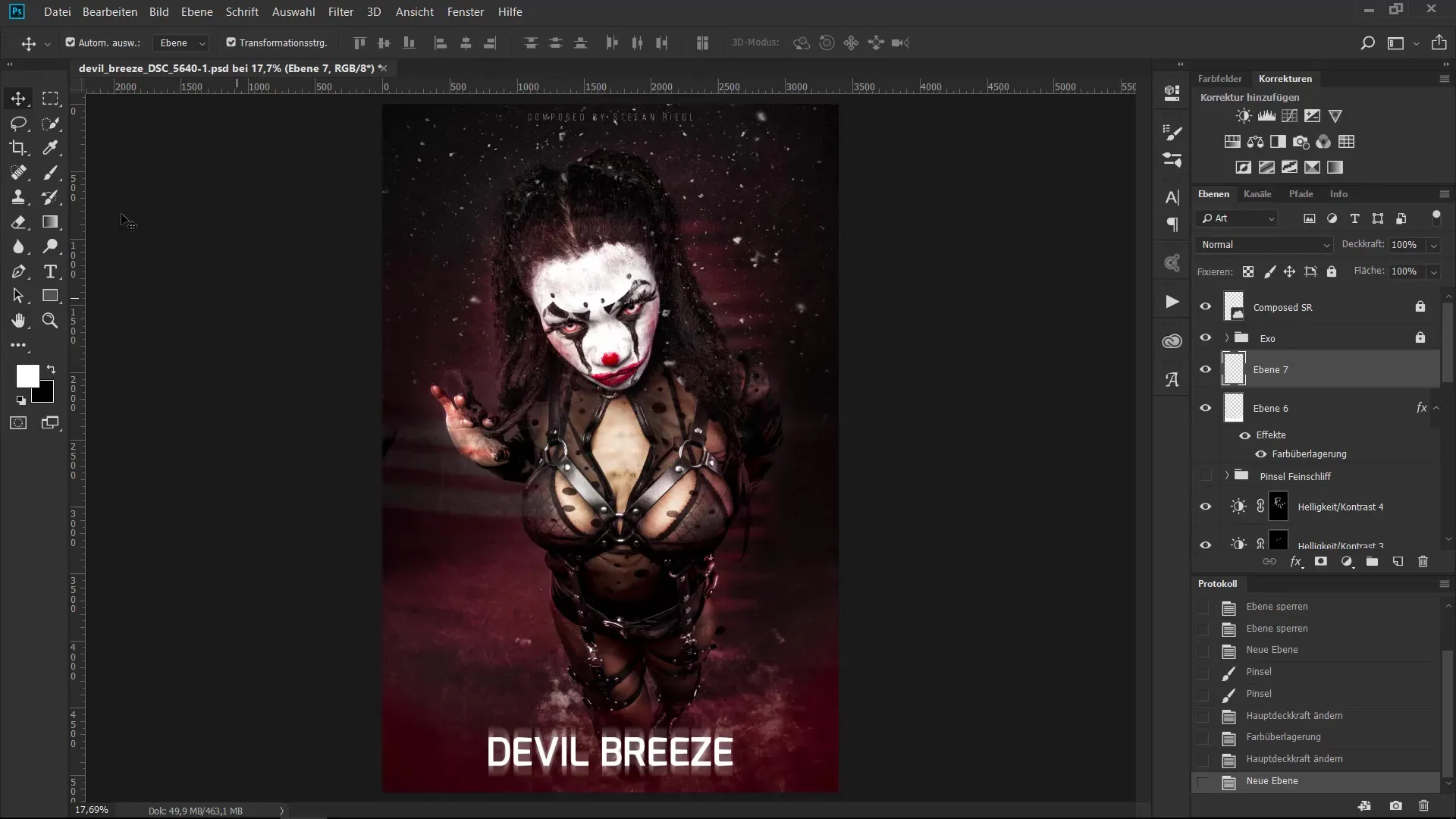Image resolution: width=1456 pixels, height=819 pixels.
Task: Open the foreground color picker
Action: pos(27,376)
